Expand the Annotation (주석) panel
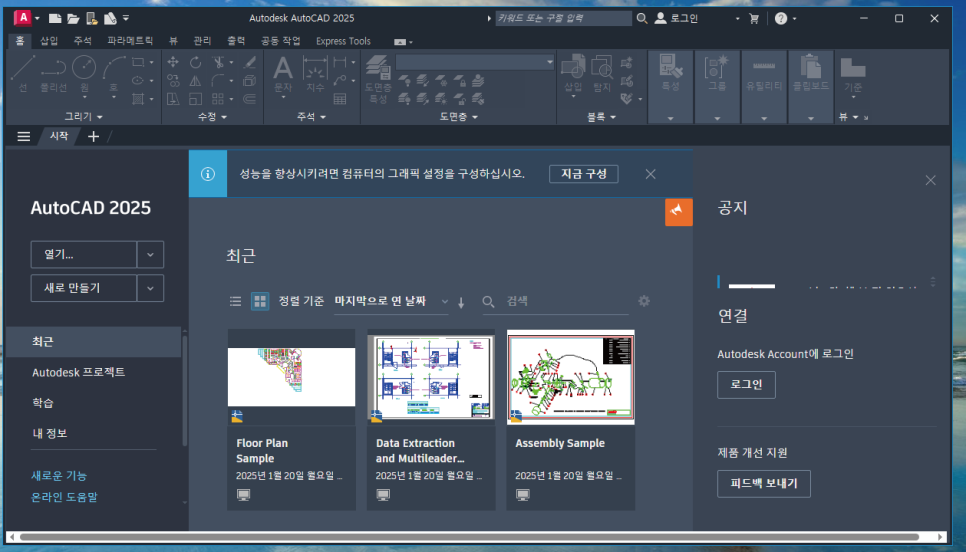Viewport: 966px width, 552px height. tap(311, 116)
